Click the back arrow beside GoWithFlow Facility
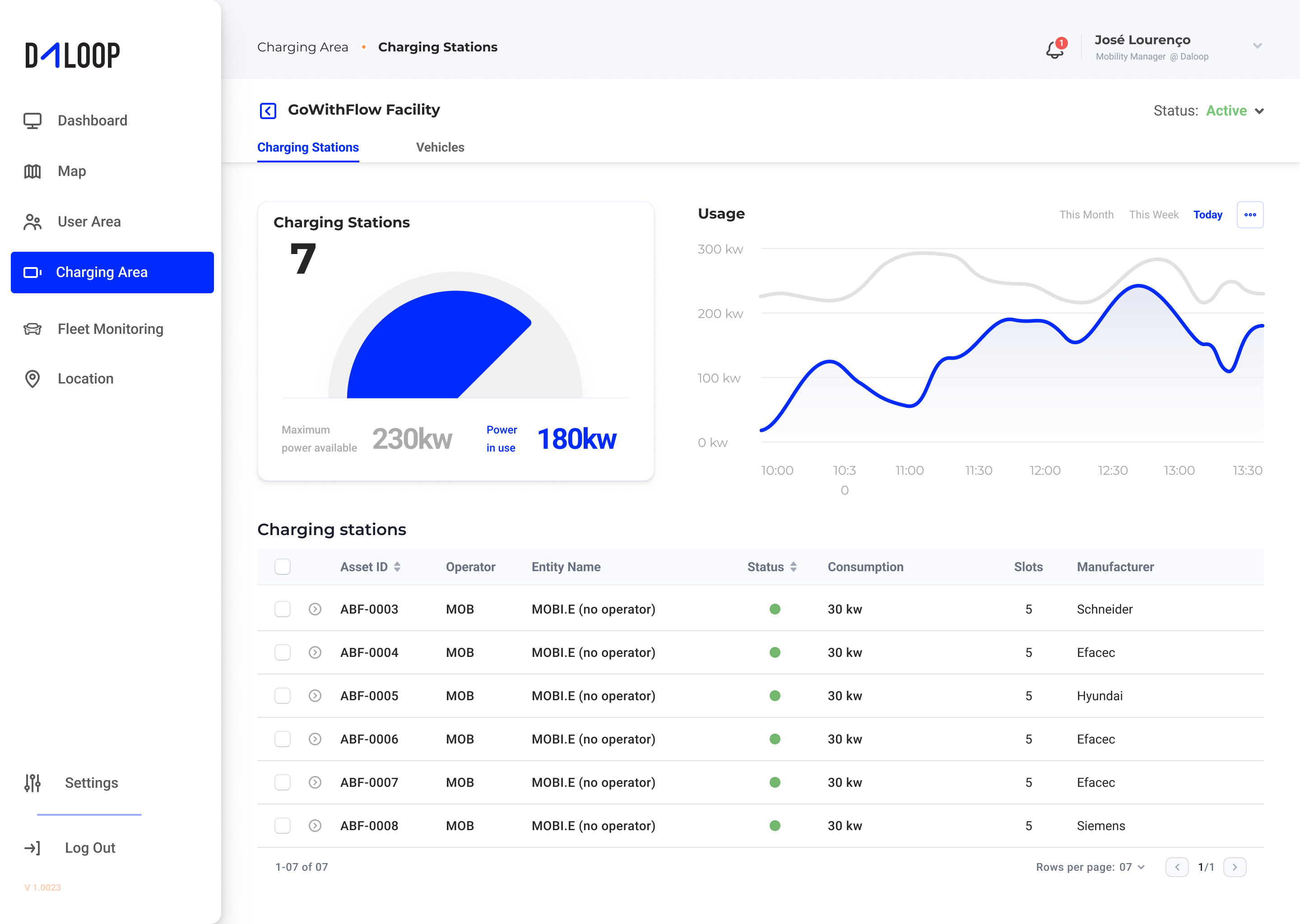This screenshot has height=924, width=1300. [268, 111]
